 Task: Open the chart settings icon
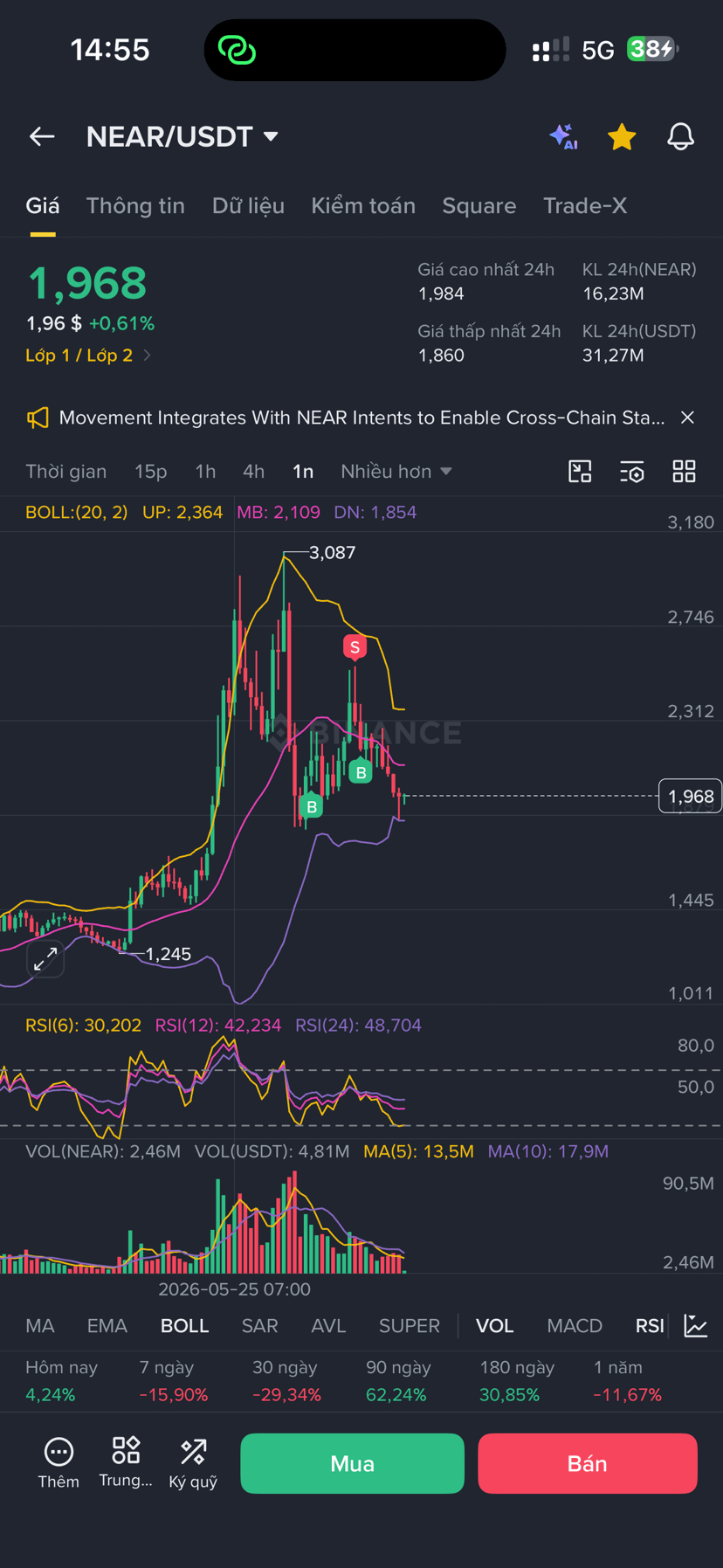632,472
